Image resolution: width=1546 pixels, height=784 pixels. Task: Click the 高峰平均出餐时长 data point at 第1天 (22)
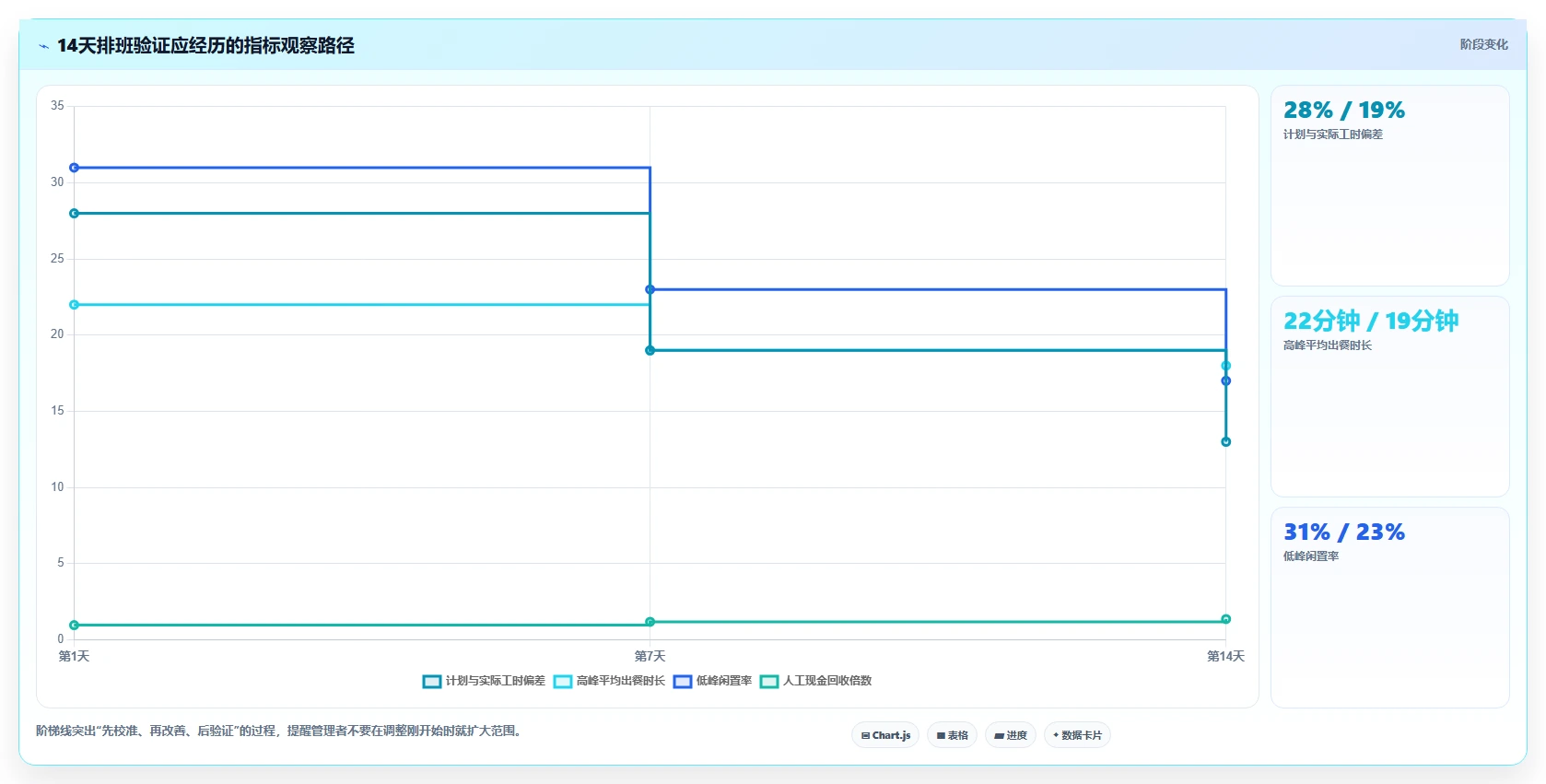[x=75, y=305]
